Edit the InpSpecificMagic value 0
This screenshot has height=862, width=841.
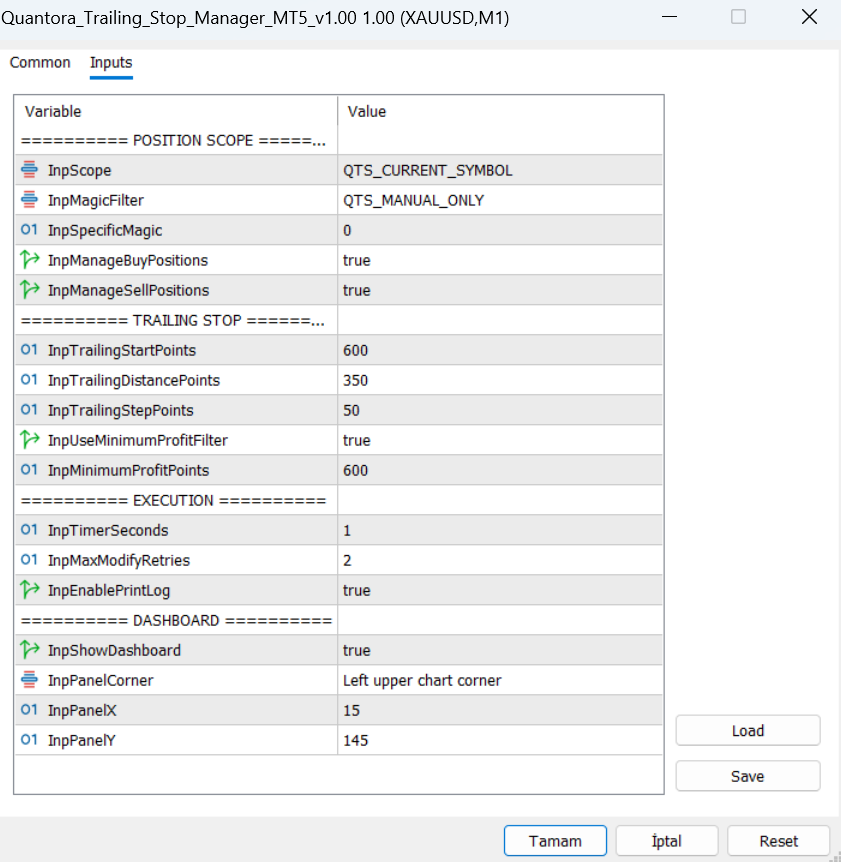pos(500,230)
